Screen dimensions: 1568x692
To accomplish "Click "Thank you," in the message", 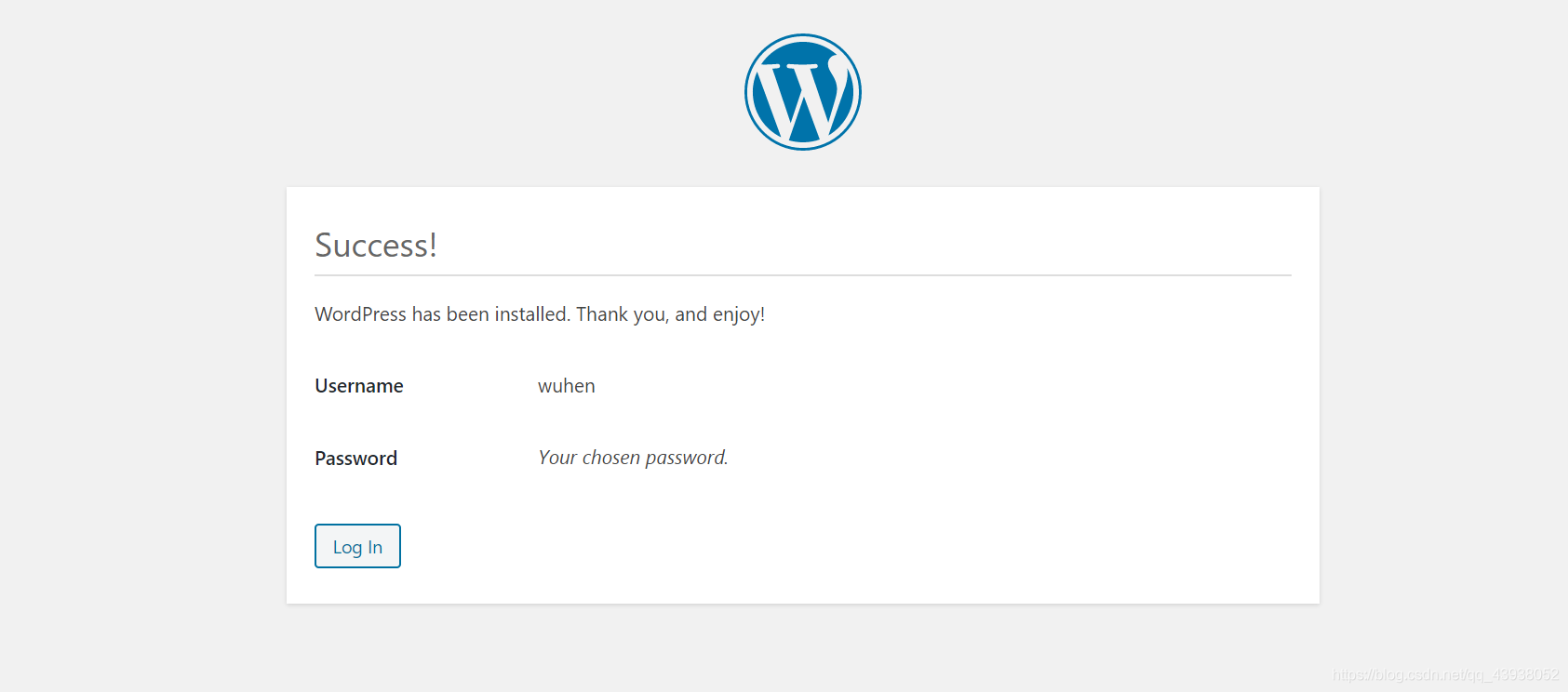I will point(623,314).
